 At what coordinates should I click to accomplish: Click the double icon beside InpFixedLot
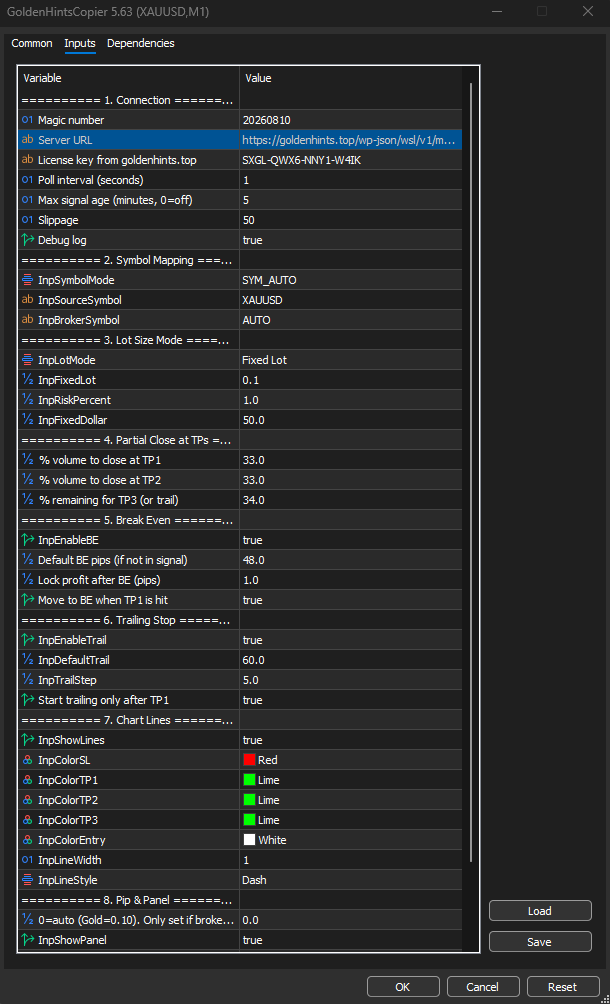point(28,380)
